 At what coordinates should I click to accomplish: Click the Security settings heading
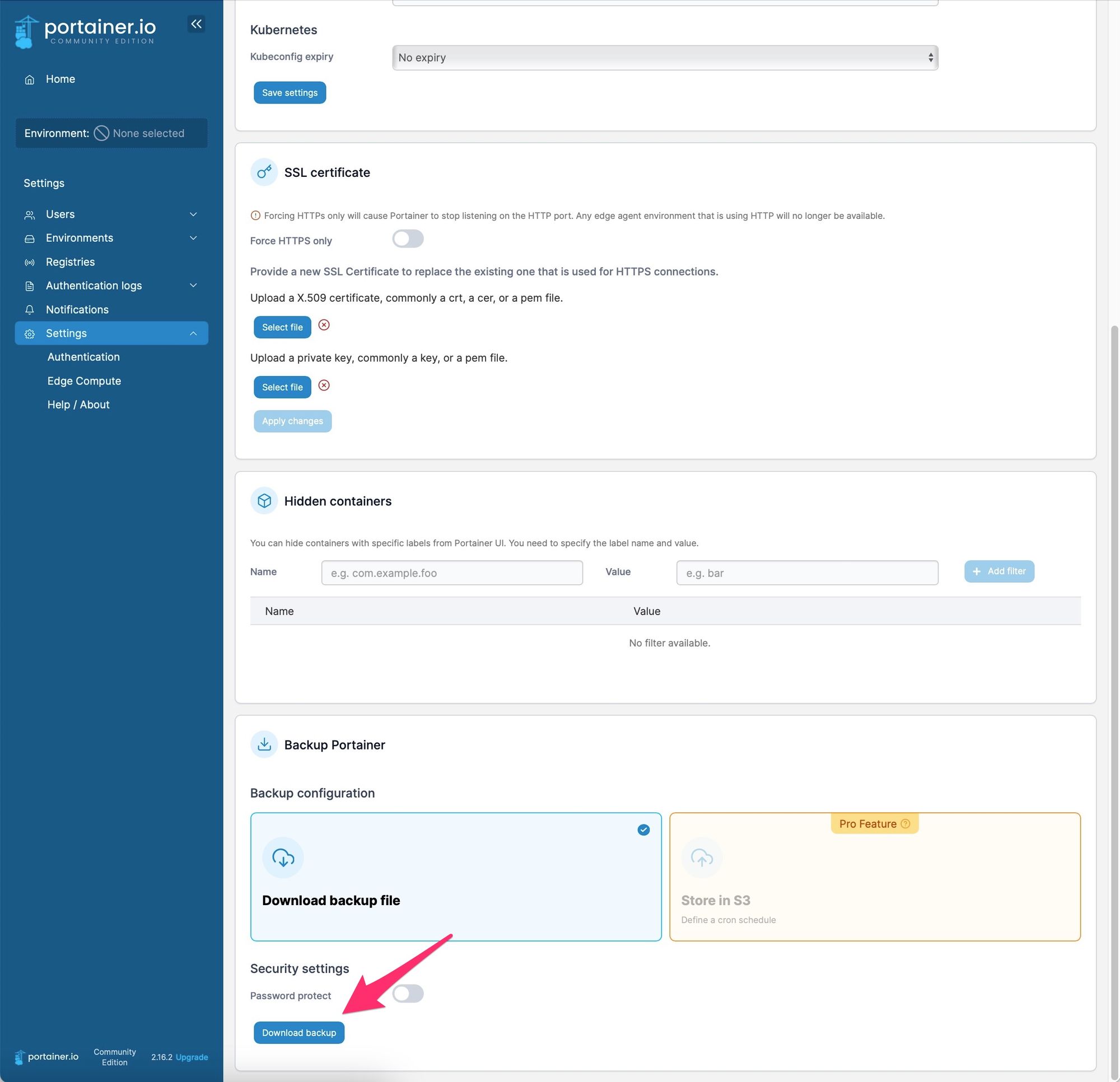[x=300, y=968]
